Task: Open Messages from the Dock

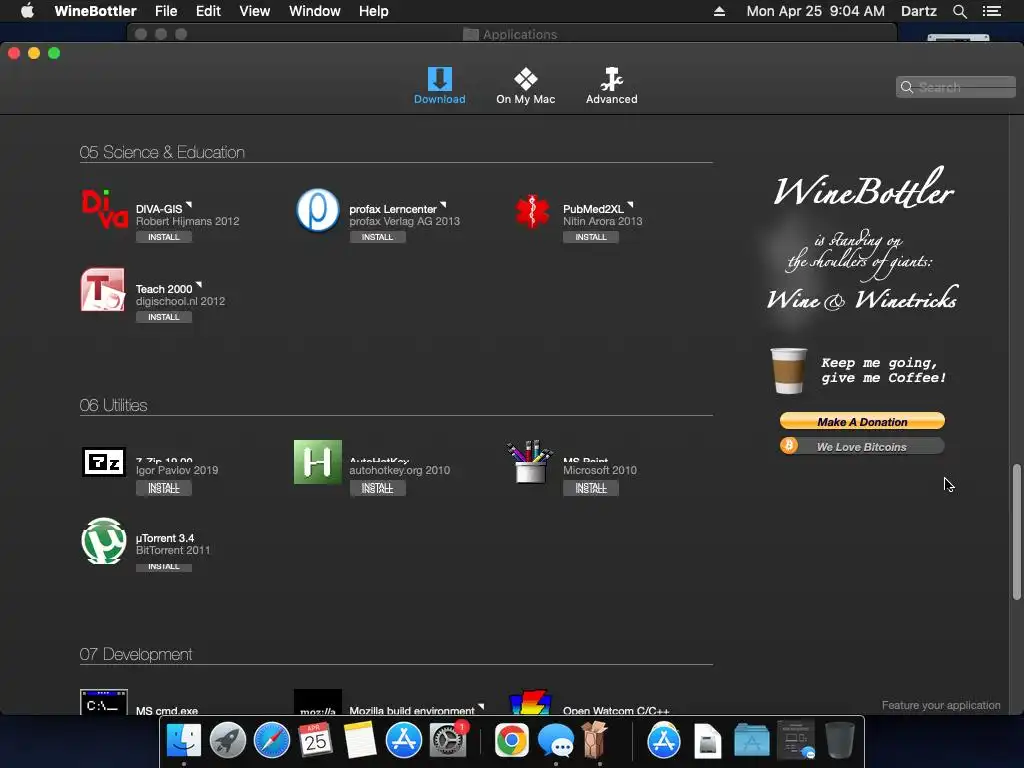Action: coord(556,741)
